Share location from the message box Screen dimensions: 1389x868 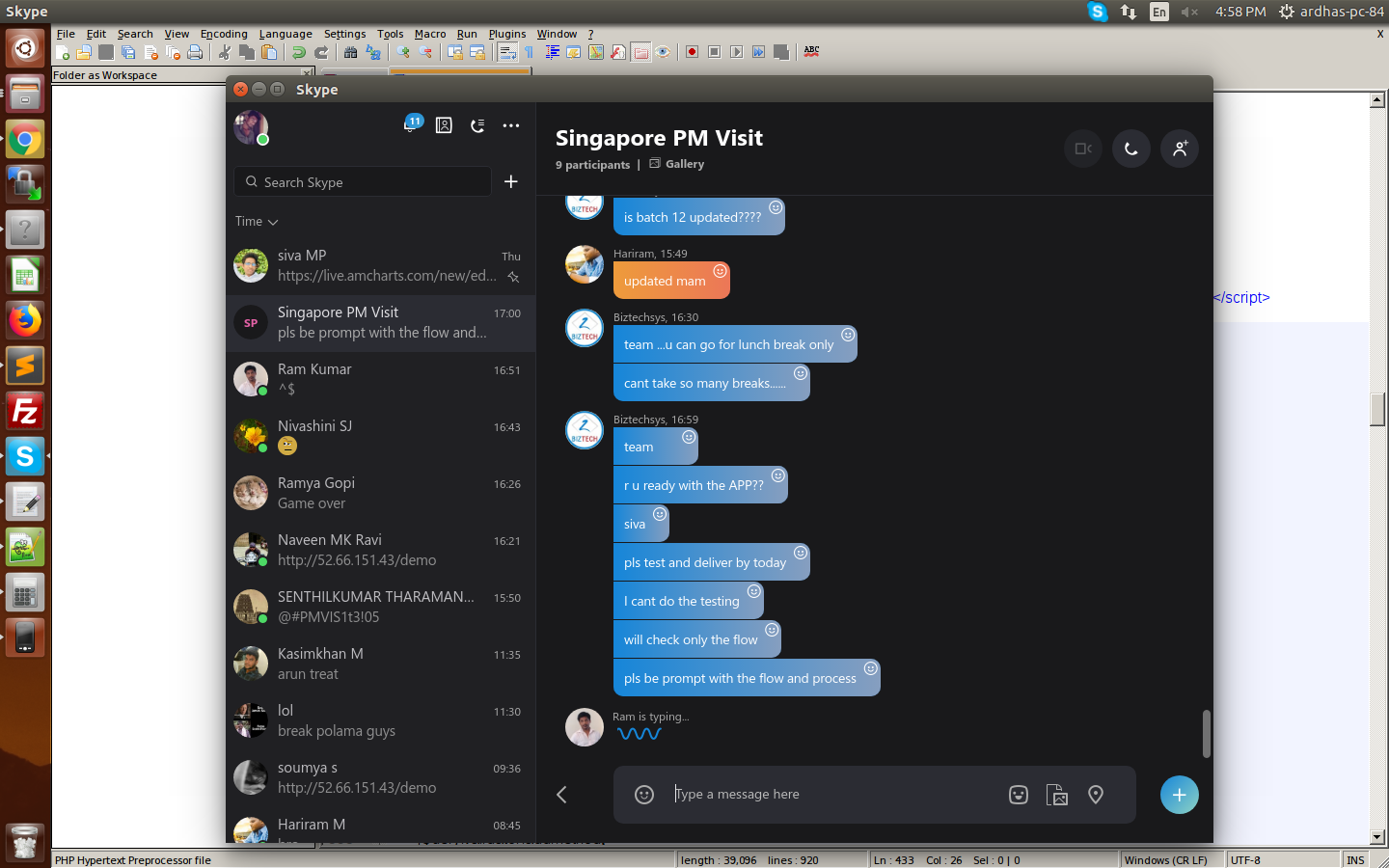[1096, 795]
